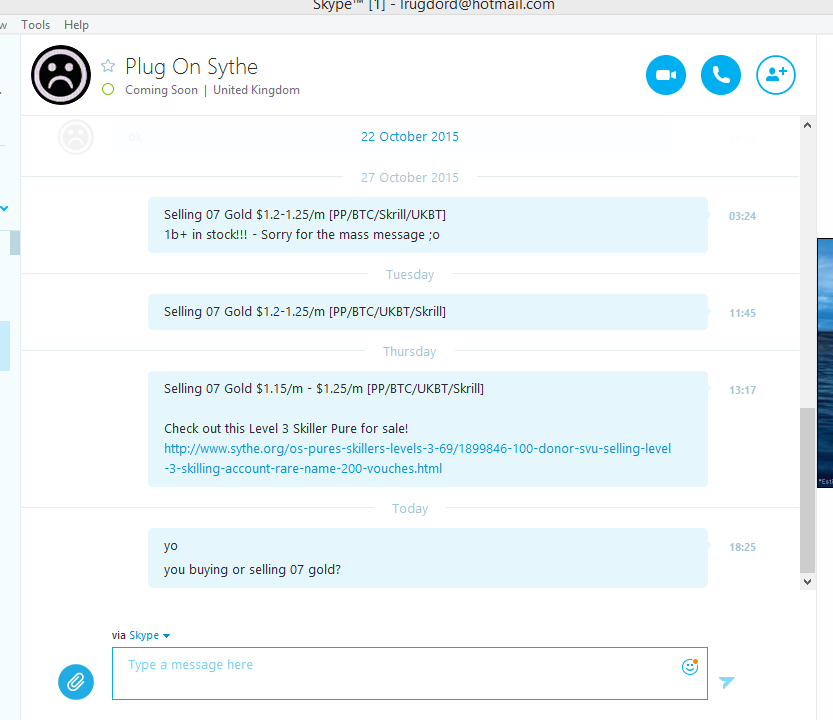
Task: Open the Tools menu
Action: 36,25
